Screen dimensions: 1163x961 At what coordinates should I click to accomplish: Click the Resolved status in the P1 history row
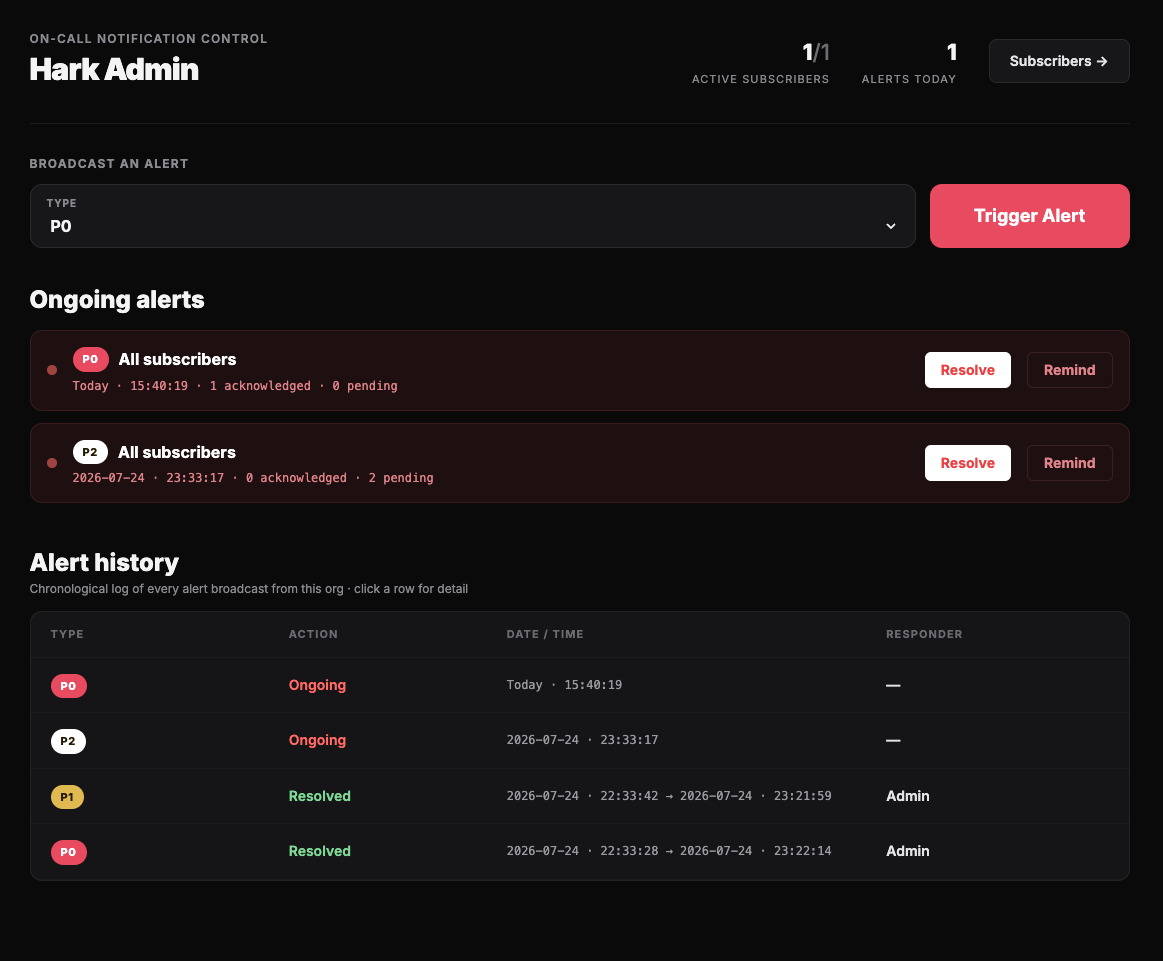click(320, 796)
